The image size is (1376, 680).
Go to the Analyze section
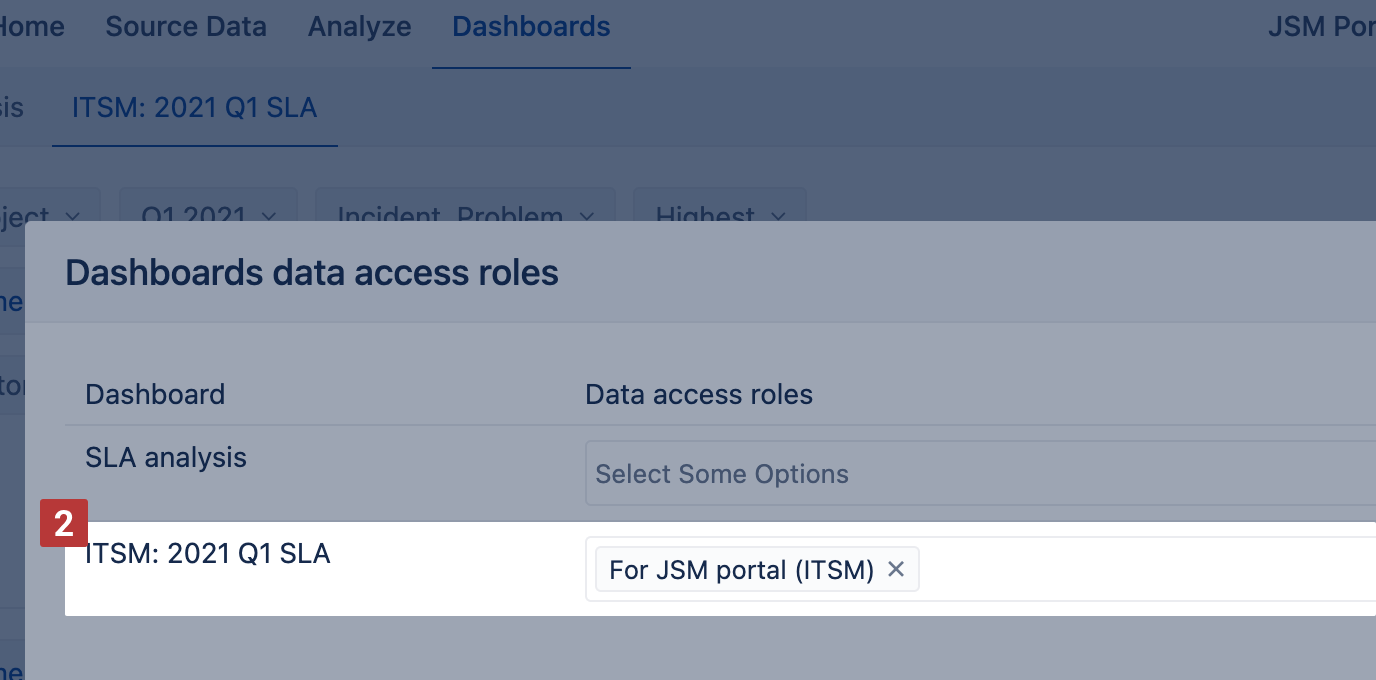point(359,27)
